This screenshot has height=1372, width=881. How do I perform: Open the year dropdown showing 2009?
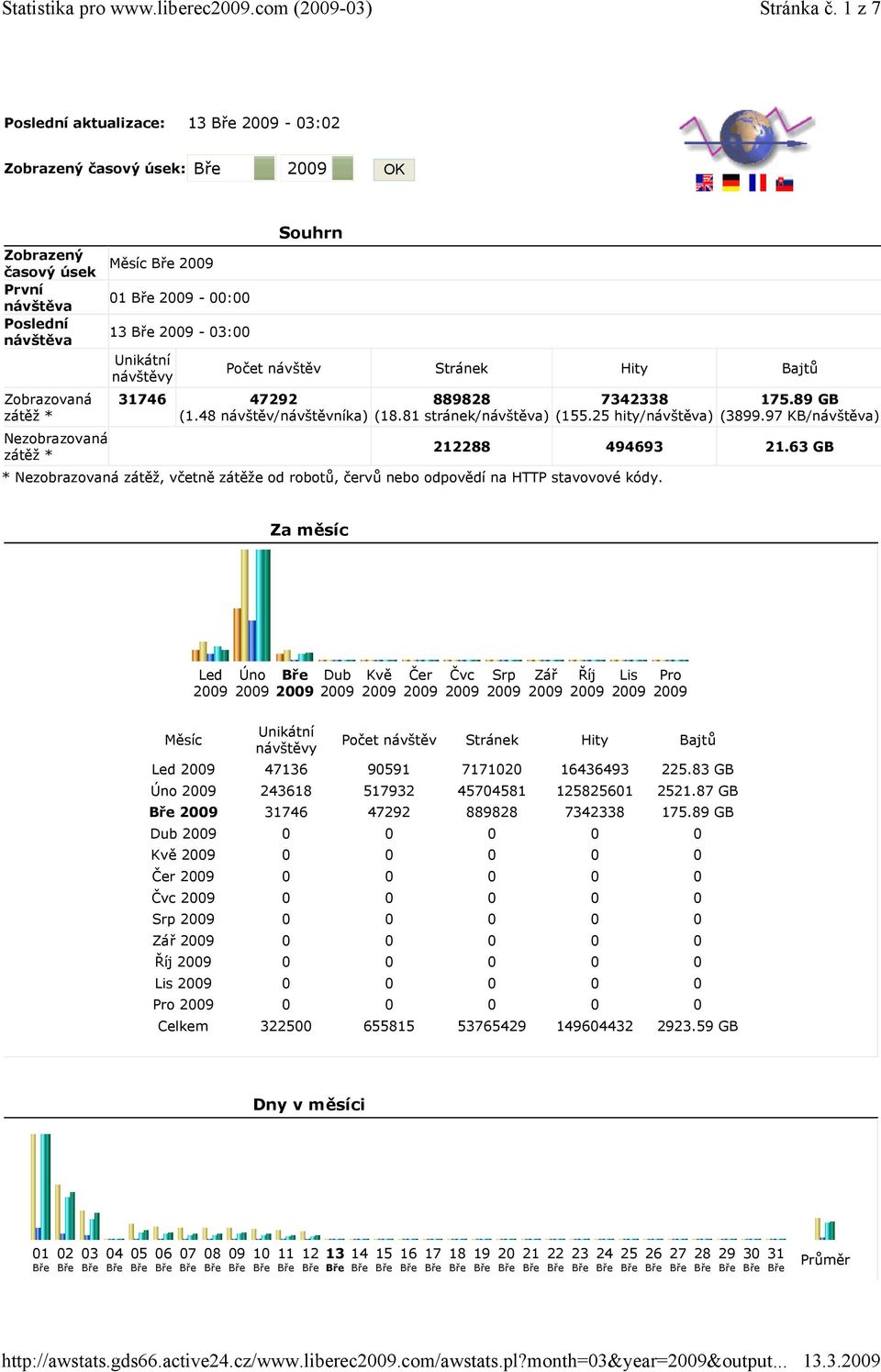[318, 169]
